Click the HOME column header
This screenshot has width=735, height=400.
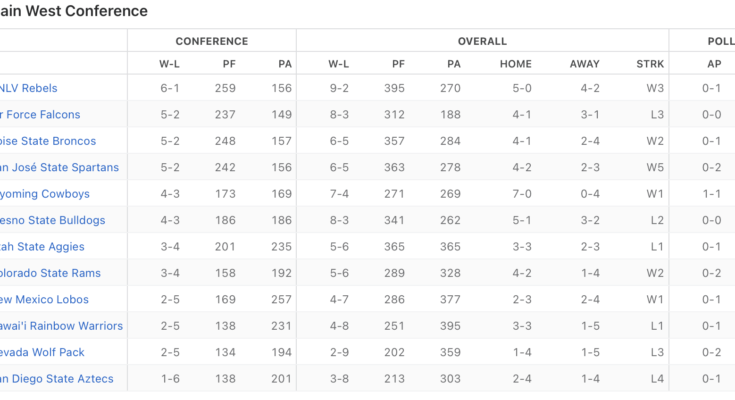(522, 65)
